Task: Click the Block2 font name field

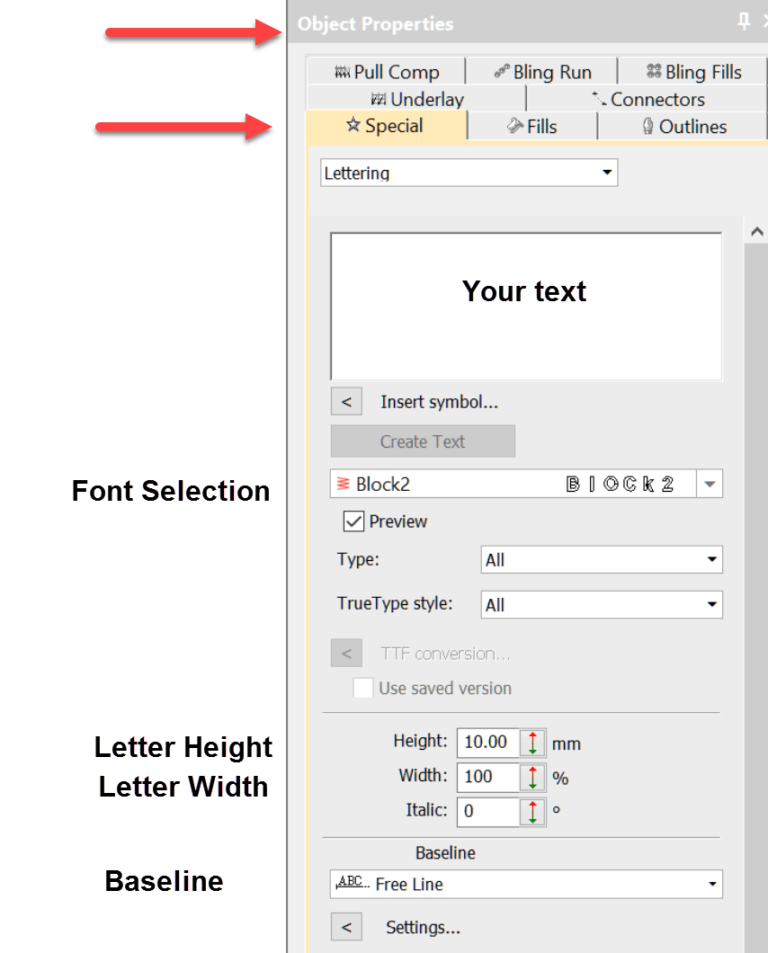Action: (x=513, y=484)
